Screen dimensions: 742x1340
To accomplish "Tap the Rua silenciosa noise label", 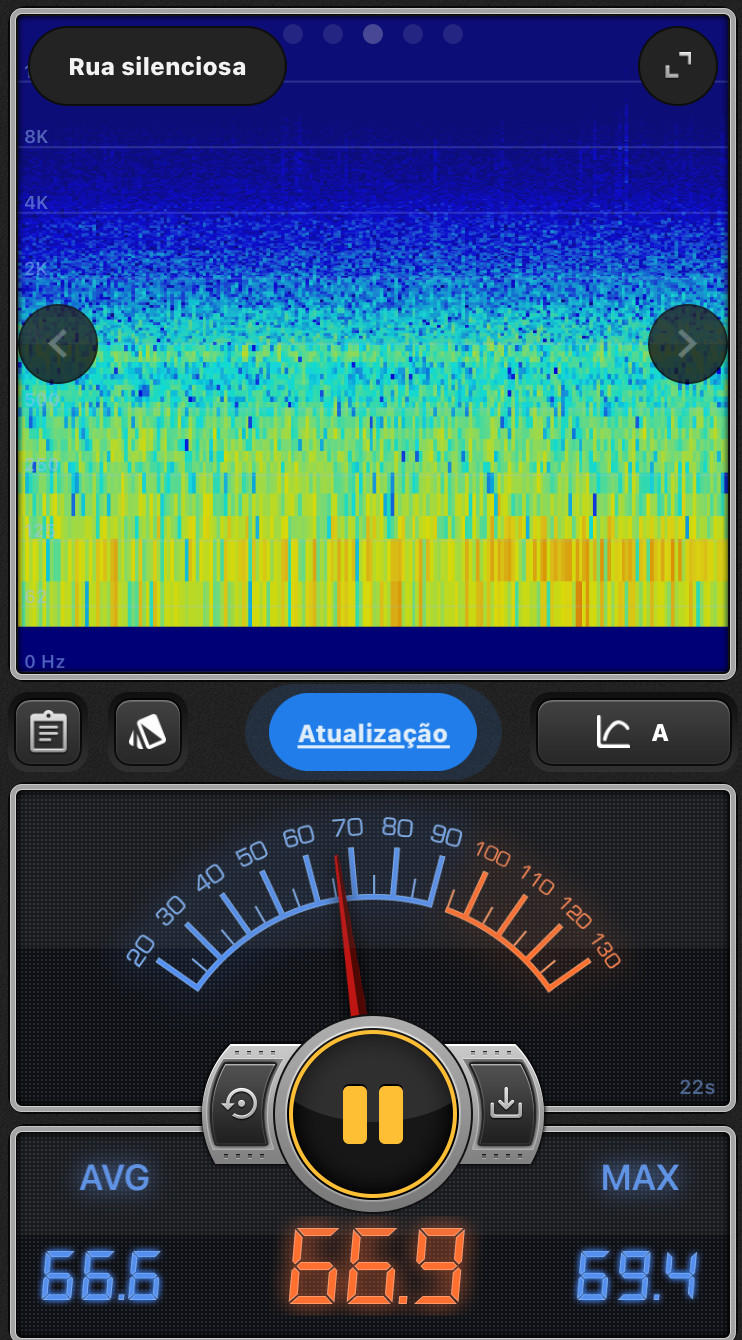I will click(157, 67).
